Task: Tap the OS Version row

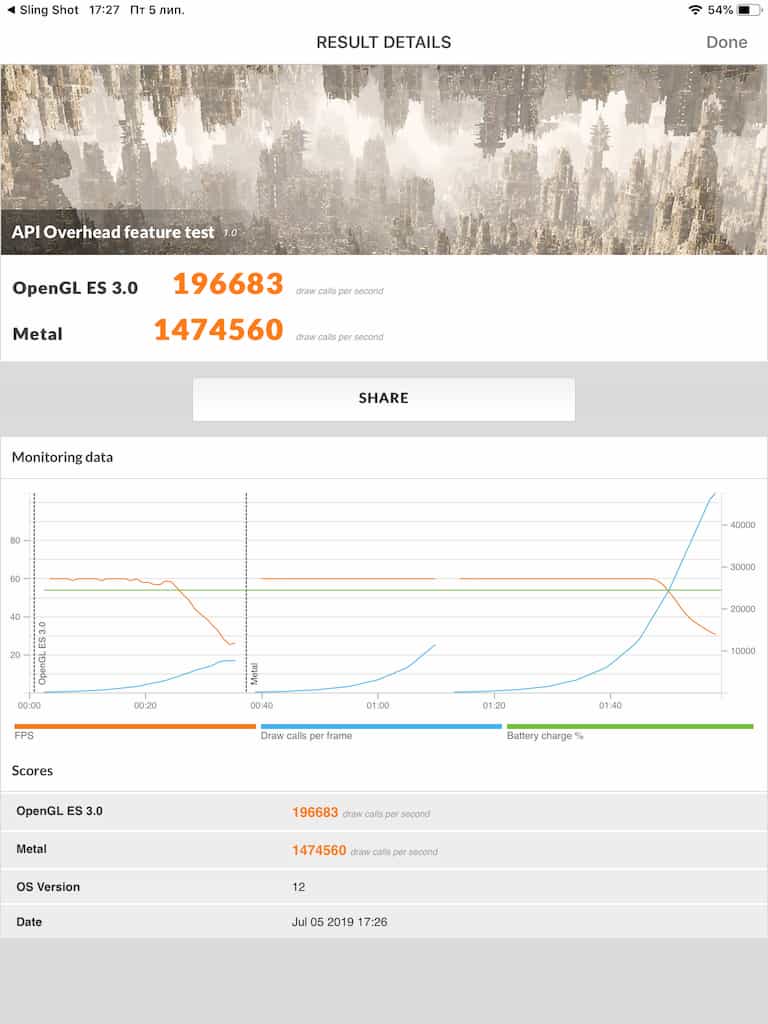Action: (x=384, y=887)
